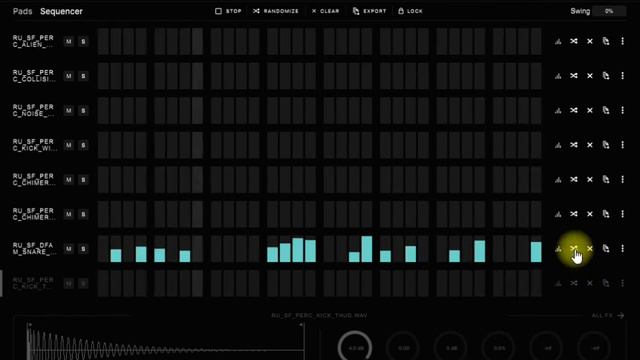
Task: Open velocity editor for the dimmed KICK_T track
Action: [x=558, y=283]
